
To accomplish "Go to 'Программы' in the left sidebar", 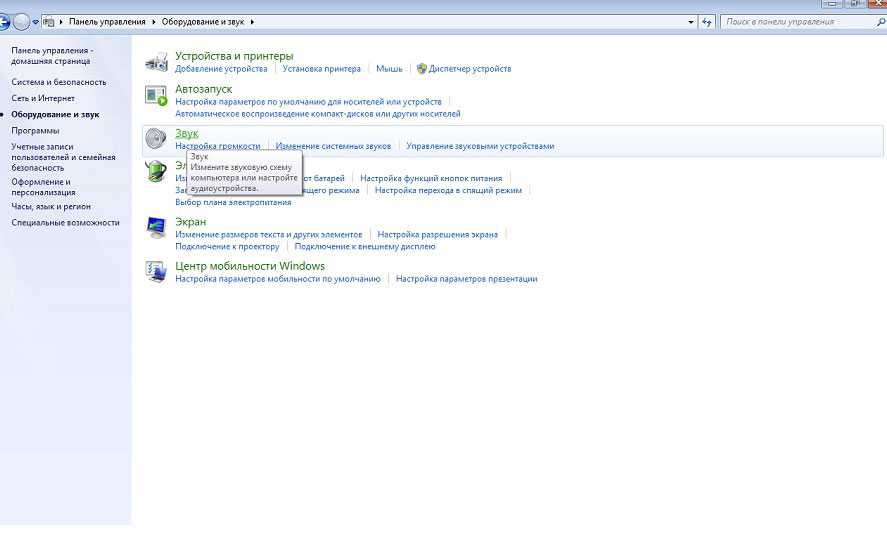I will tap(35, 130).
